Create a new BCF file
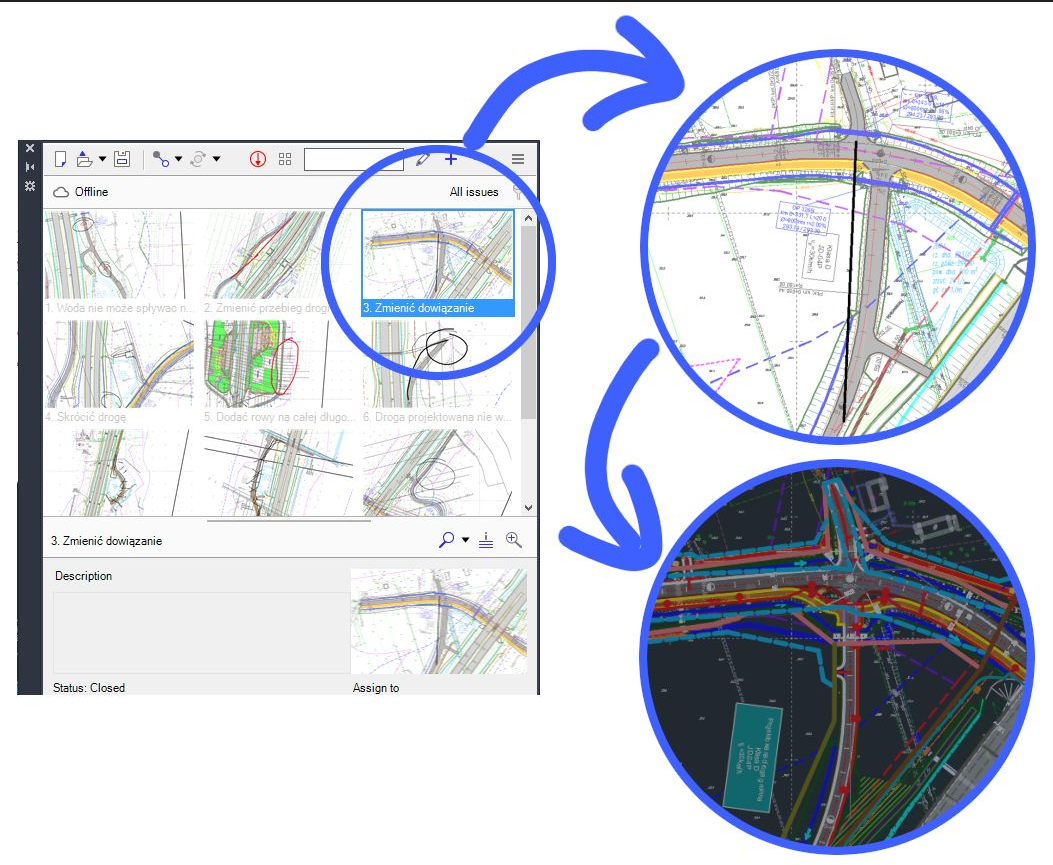Viewport: 1053px width, 865px height. click(x=60, y=159)
